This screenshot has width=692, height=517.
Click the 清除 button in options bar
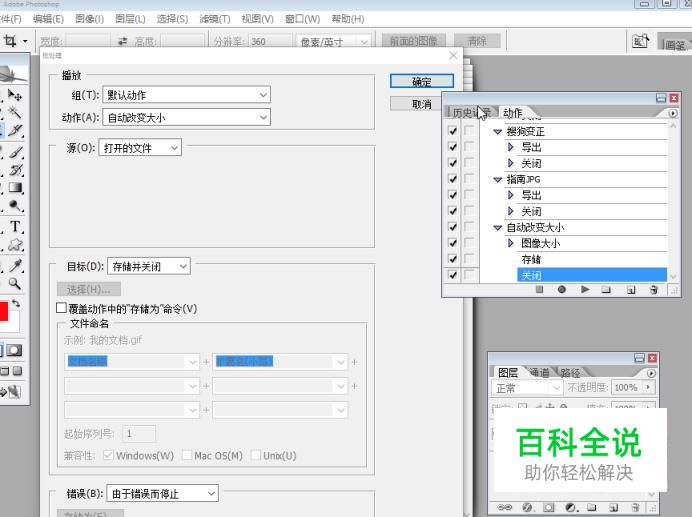477,41
